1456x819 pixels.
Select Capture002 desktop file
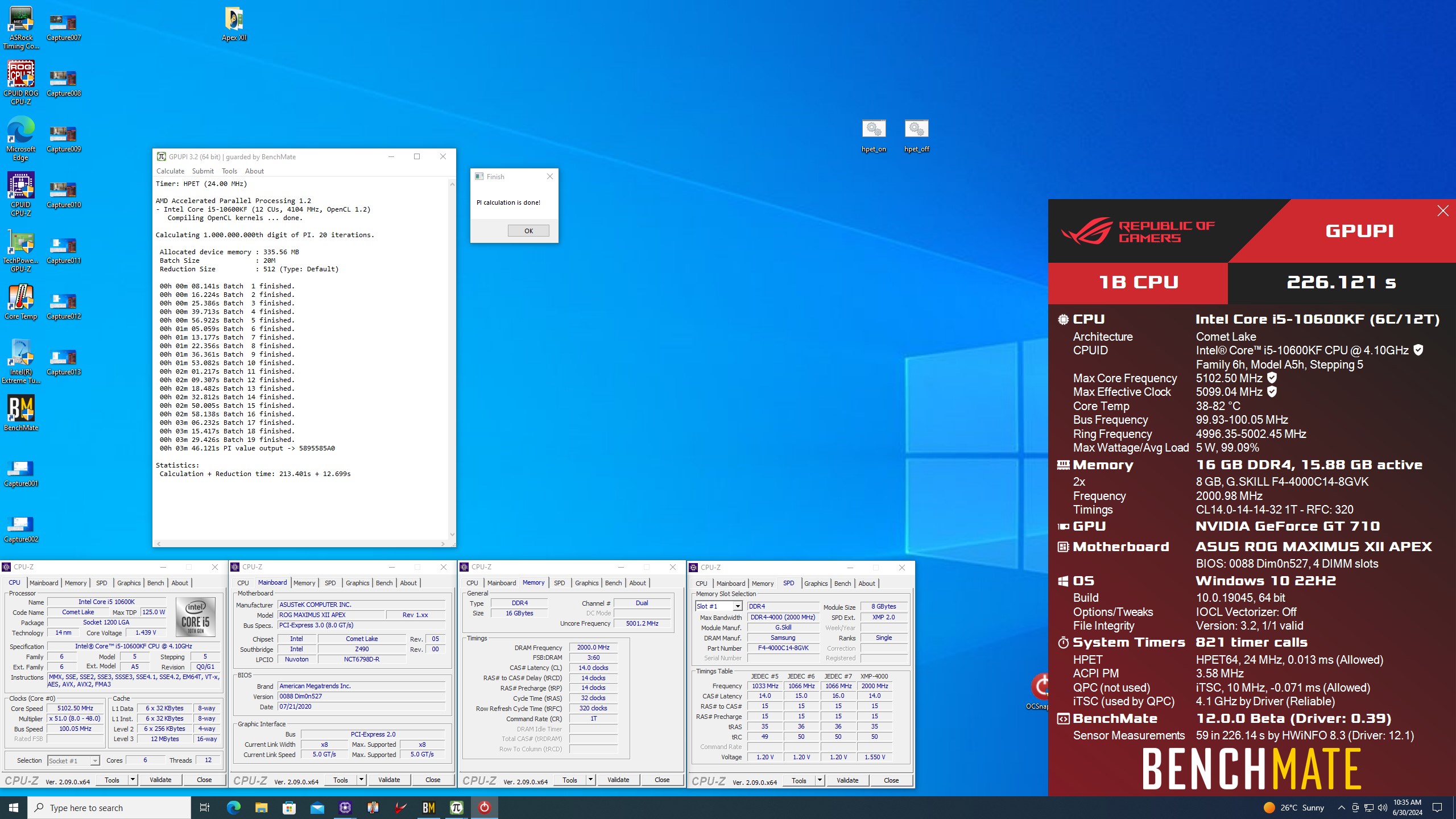21,529
